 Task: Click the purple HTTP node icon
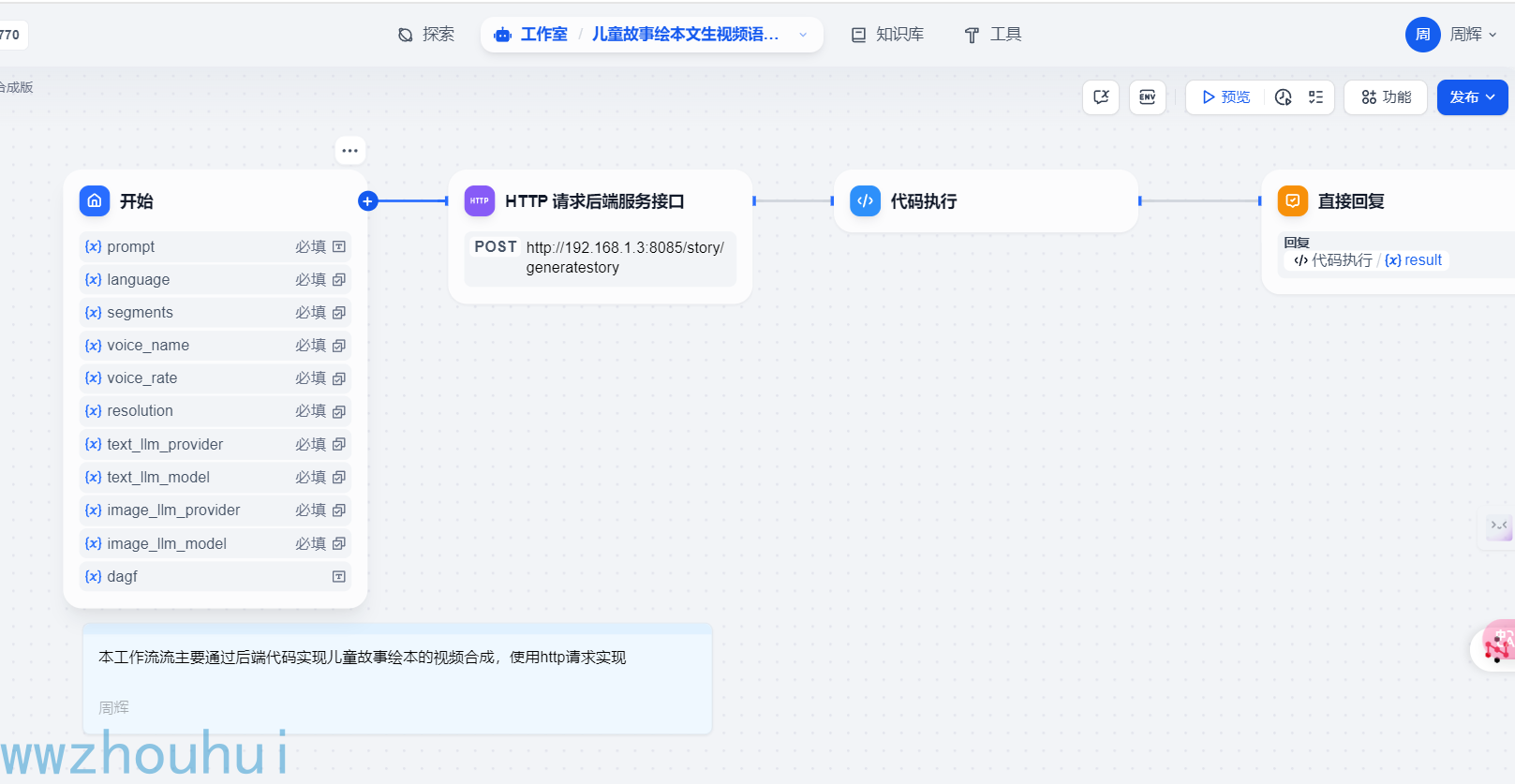(480, 200)
